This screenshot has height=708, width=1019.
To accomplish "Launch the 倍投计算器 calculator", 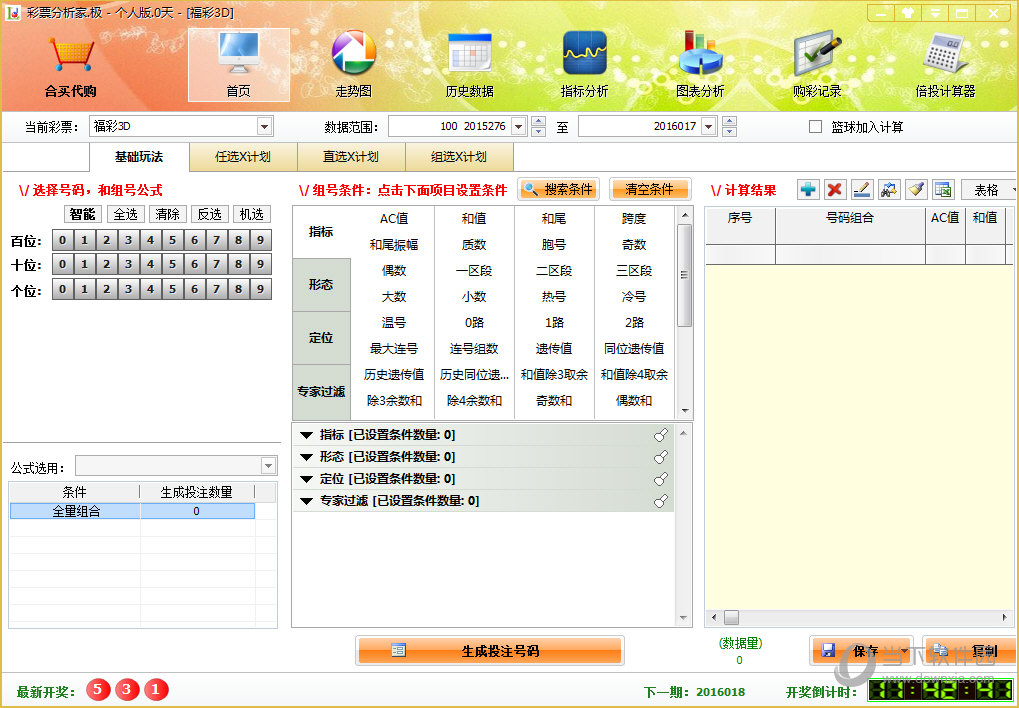I will (945, 65).
